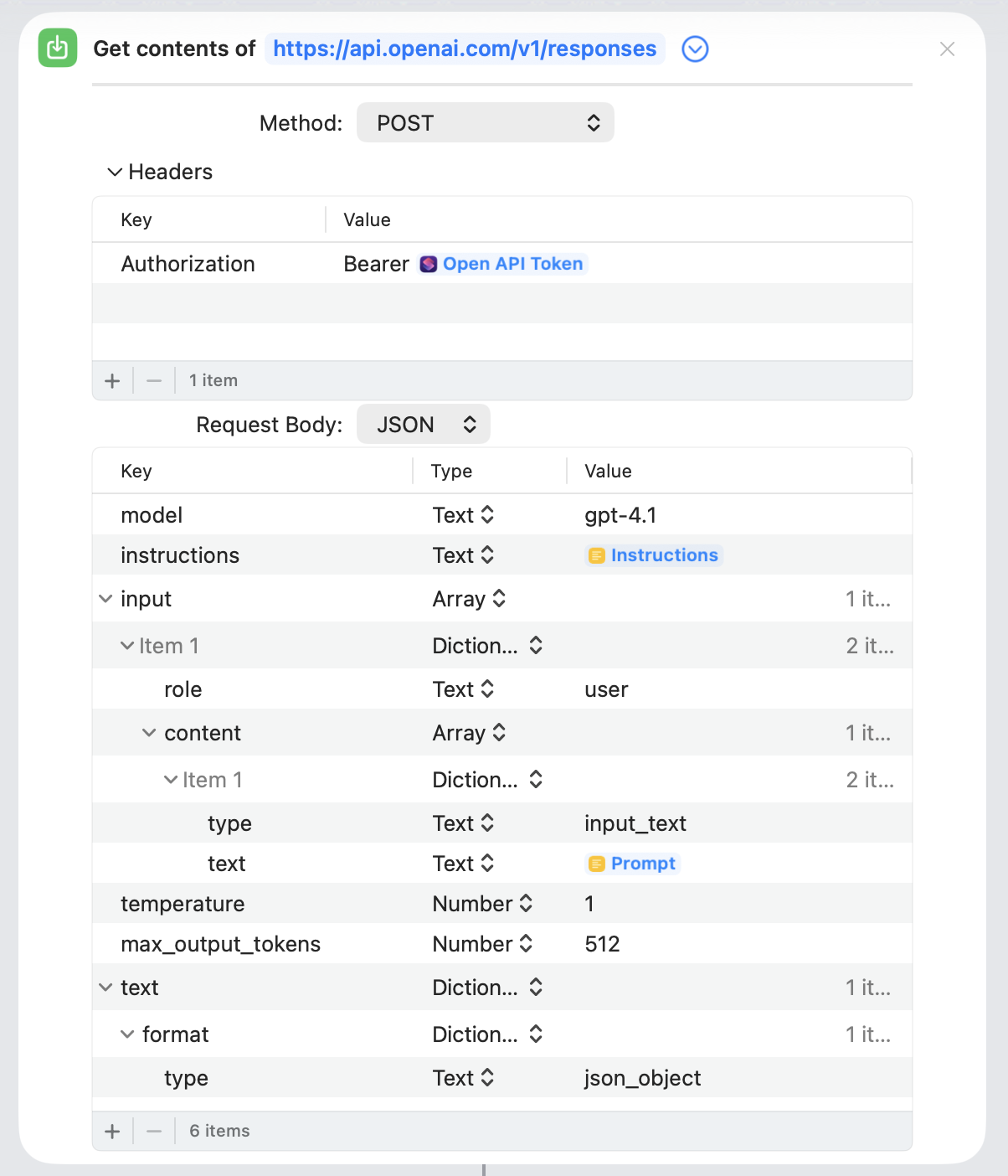The height and width of the screenshot is (1176, 1008).
Task: Collapse the input array row
Action: pyautogui.click(x=105, y=599)
